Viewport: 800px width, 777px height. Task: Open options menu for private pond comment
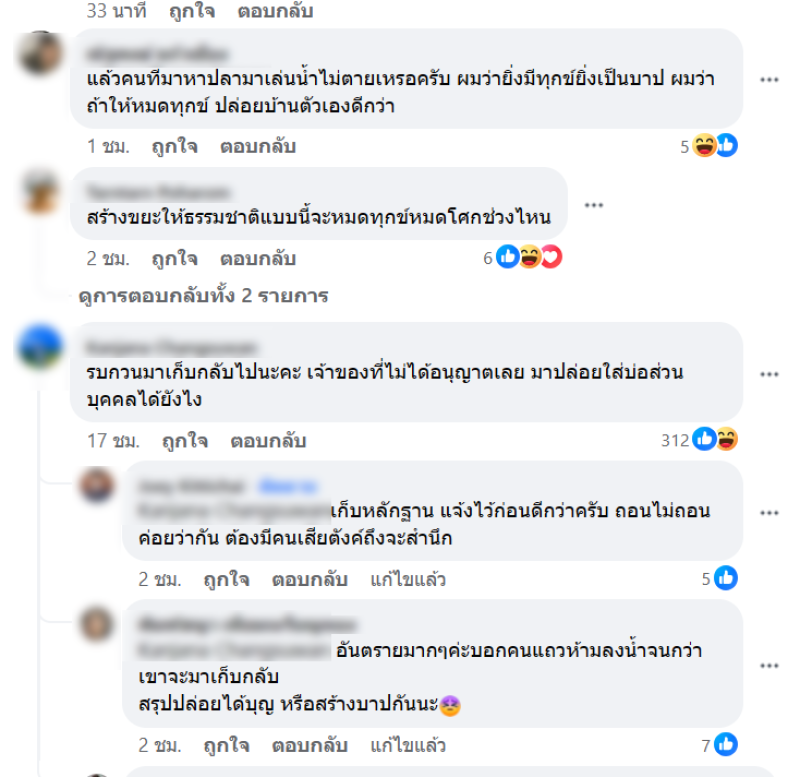(769, 374)
